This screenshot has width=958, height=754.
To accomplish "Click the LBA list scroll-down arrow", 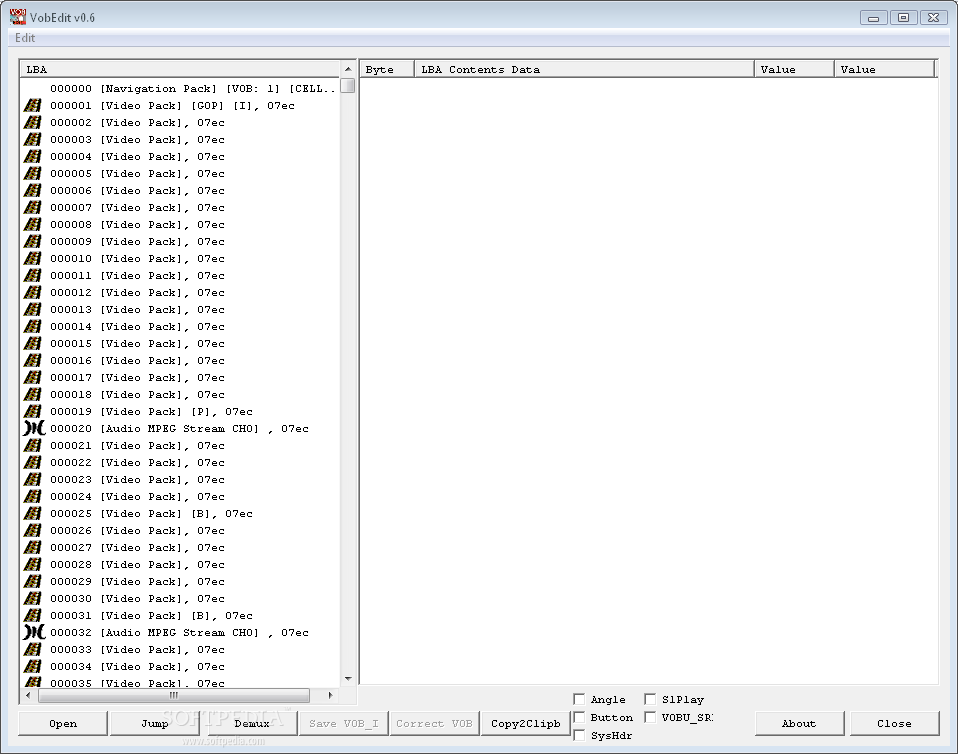I will (x=348, y=679).
